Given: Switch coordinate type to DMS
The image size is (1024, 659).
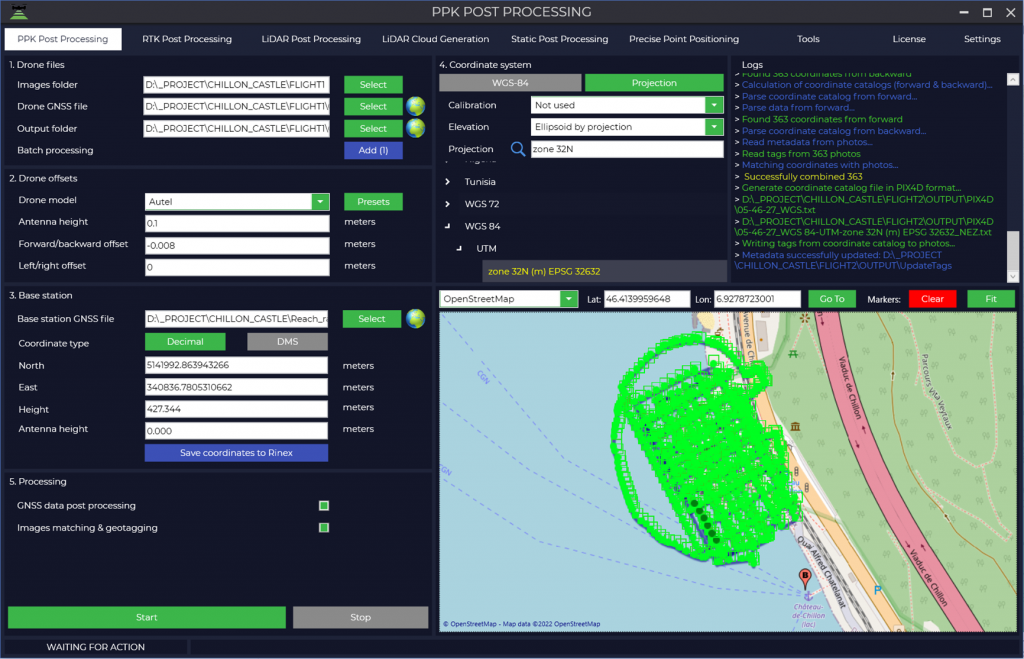Looking at the screenshot, I should tap(287, 342).
